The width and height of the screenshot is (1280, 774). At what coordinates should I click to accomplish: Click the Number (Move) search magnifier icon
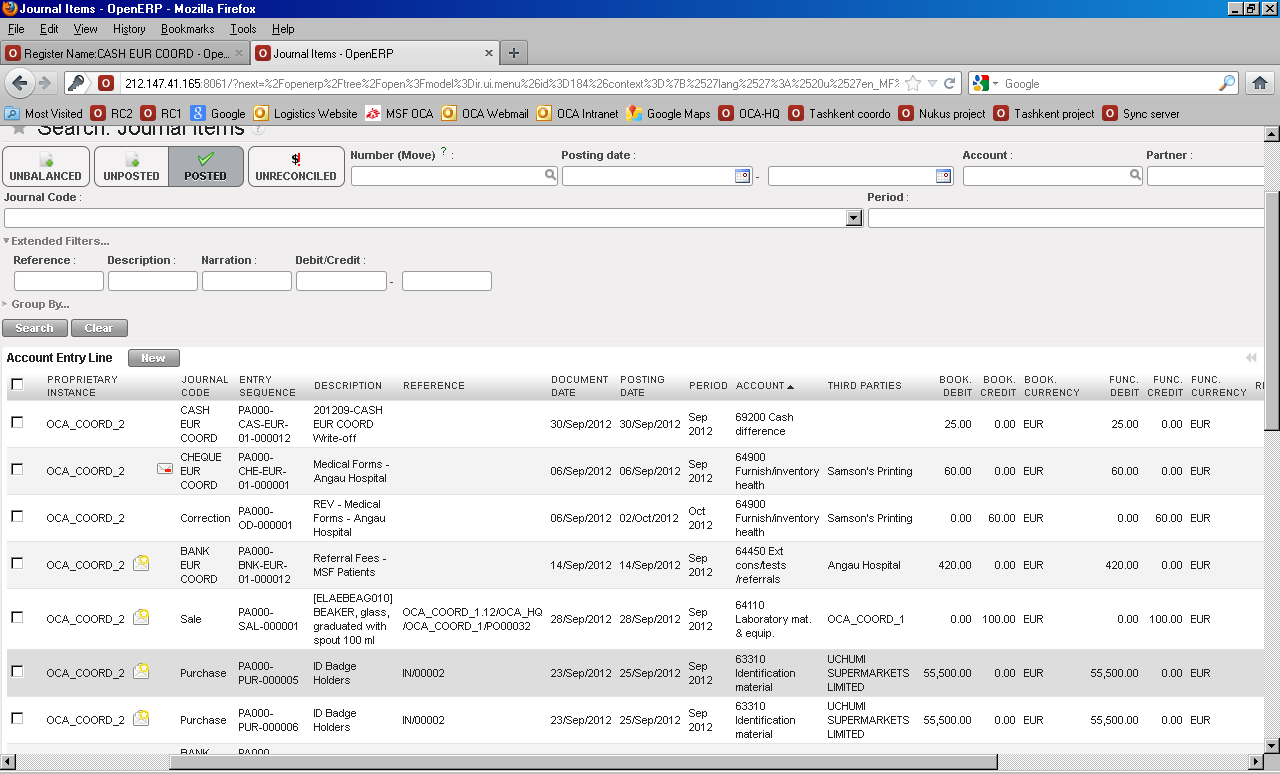[x=550, y=175]
